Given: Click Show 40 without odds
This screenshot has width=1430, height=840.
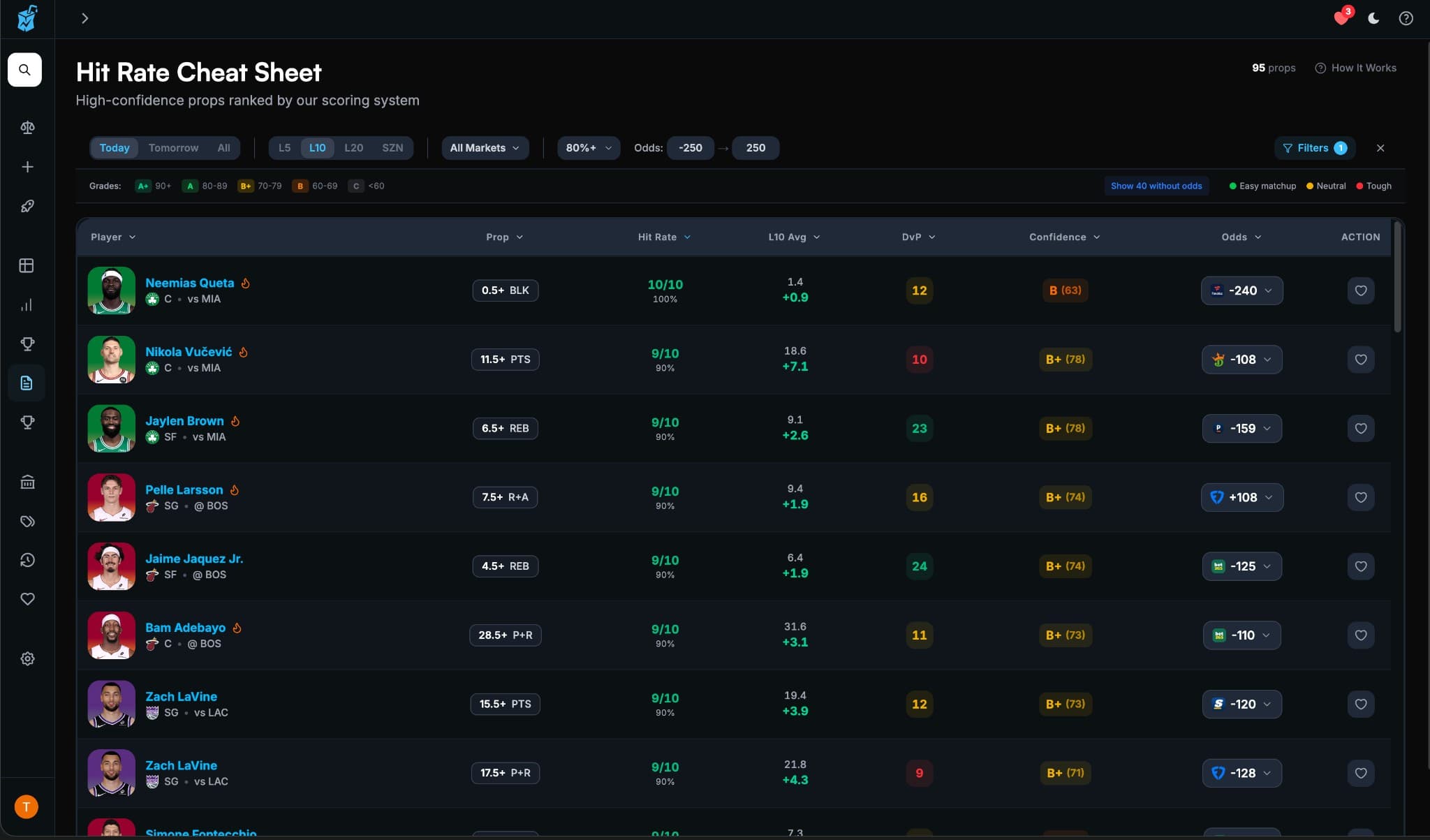Looking at the screenshot, I should pos(1156,186).
